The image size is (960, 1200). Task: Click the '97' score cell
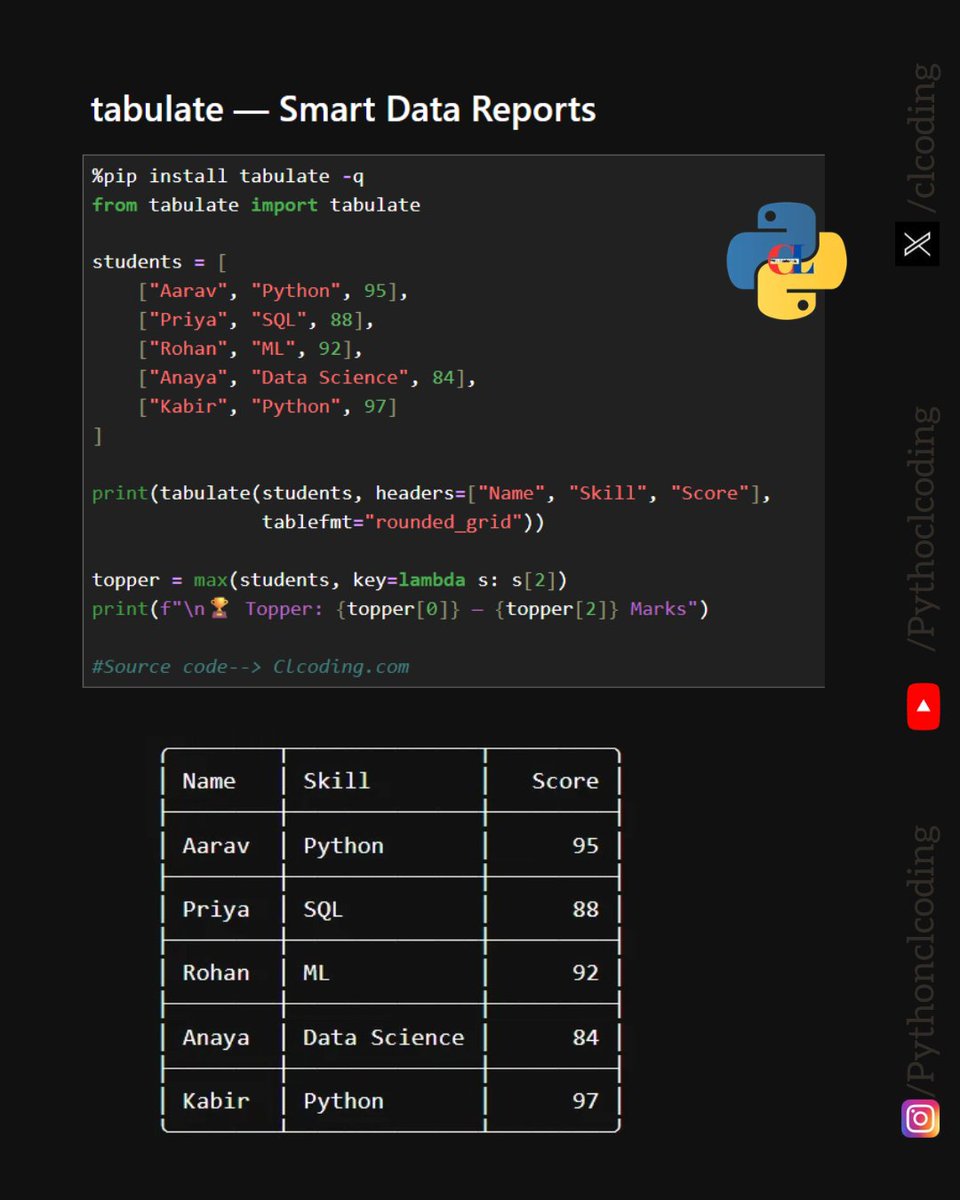585,1101
